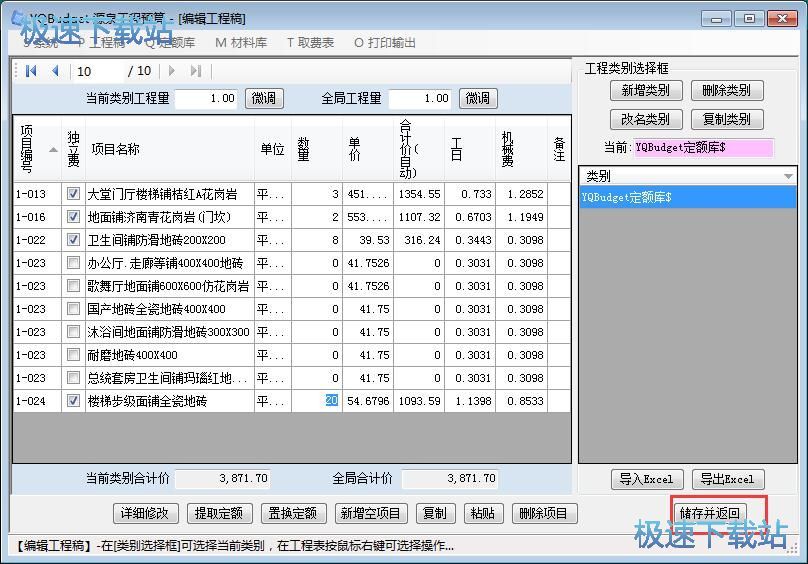808x564 pixels.
Task: Click unit price 39.53 cell
Action: [368, 240]
